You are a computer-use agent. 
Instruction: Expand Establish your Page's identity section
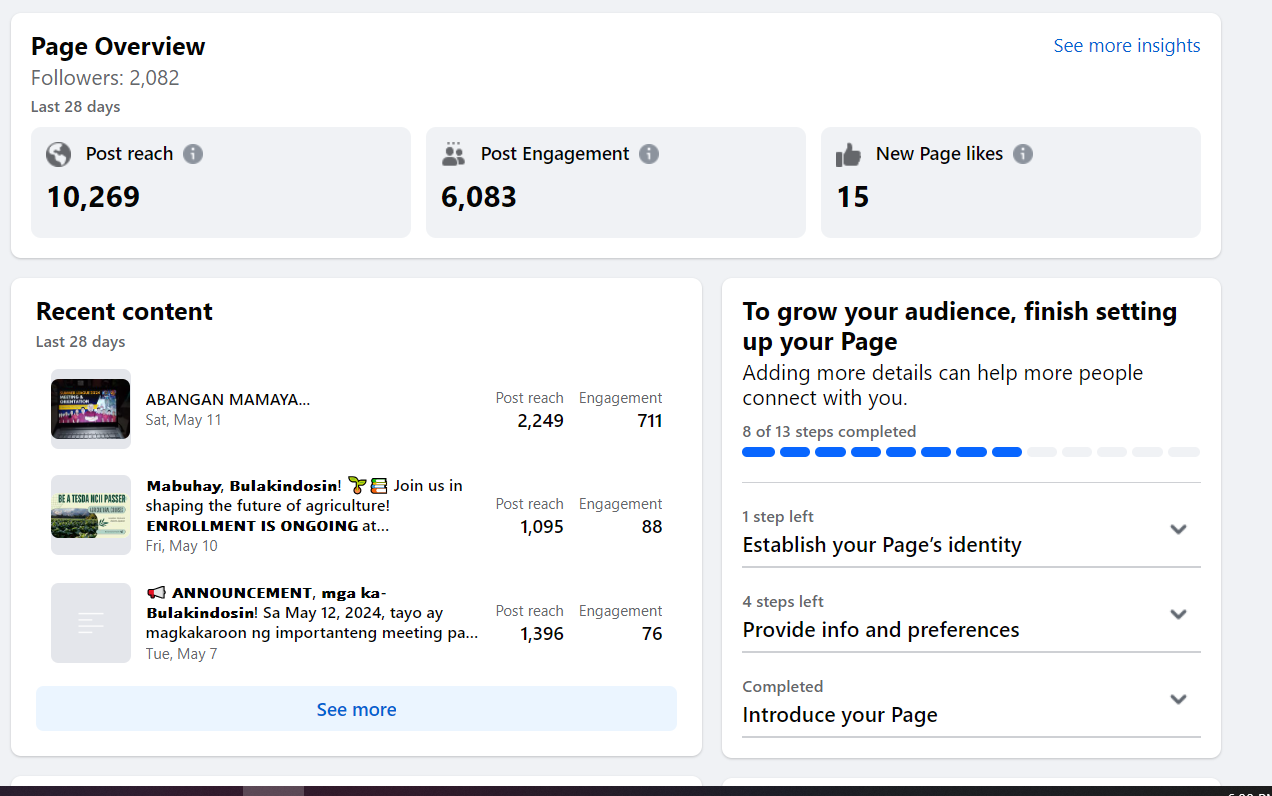(x=1178, y=530)
